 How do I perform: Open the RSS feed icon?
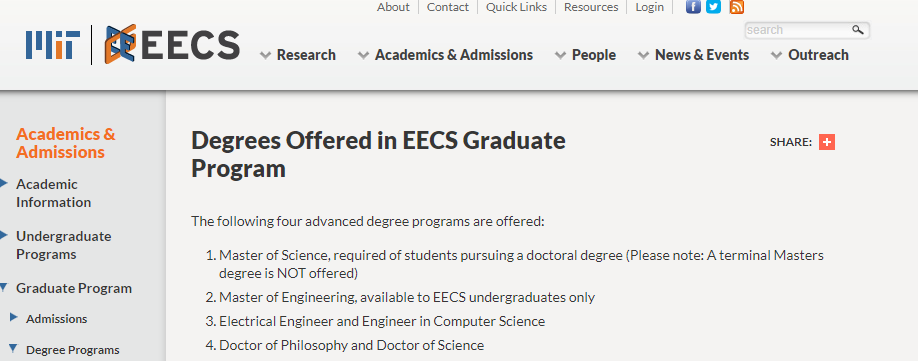click(737, 7)
